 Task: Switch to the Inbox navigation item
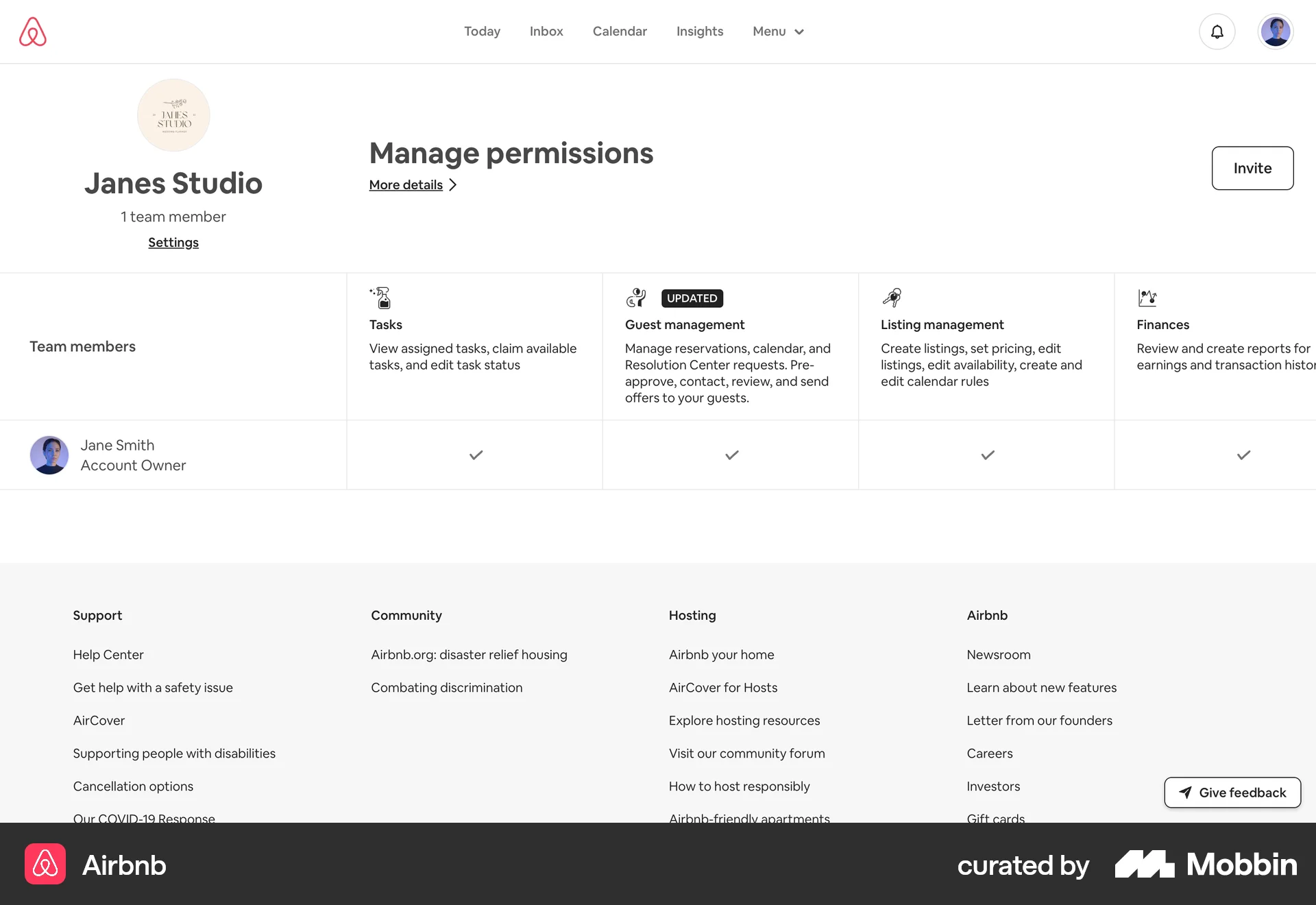click(546, 32)
